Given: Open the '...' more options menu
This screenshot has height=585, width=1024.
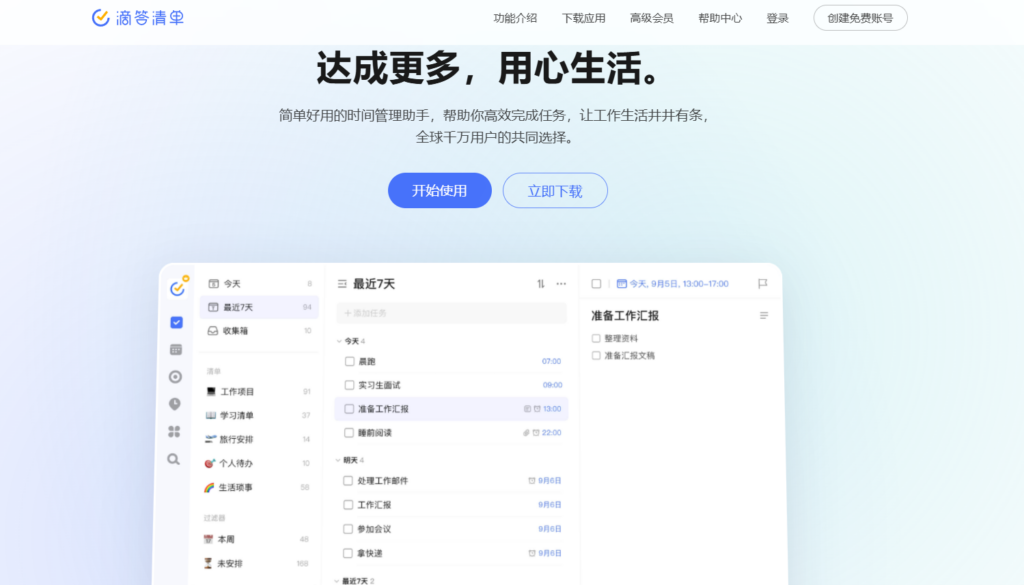Looking at the screenshot, I should click(562, 284).
